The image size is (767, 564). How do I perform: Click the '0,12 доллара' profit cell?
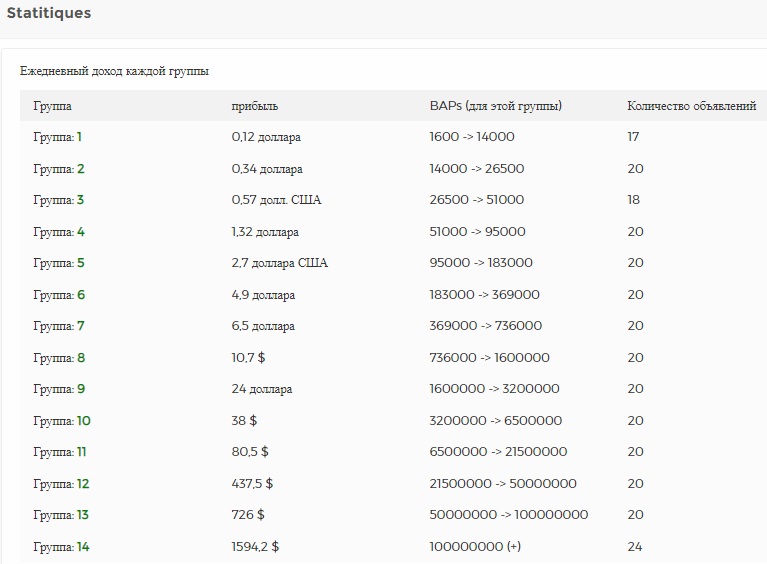coord(266,137)
